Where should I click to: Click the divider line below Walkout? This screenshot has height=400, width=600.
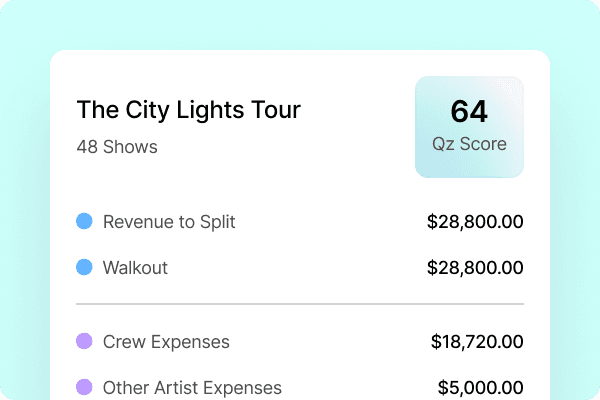tap(300, 304)
